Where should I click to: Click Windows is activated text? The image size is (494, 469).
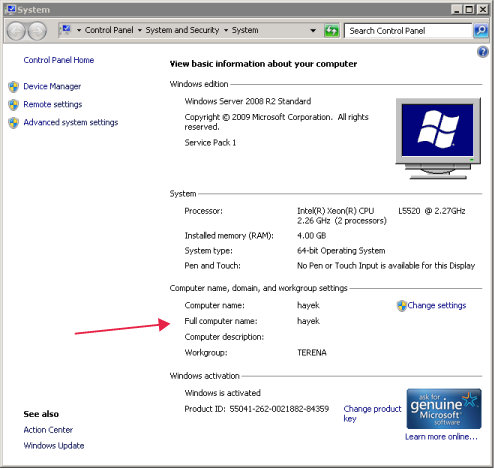[x=222, y=393]
